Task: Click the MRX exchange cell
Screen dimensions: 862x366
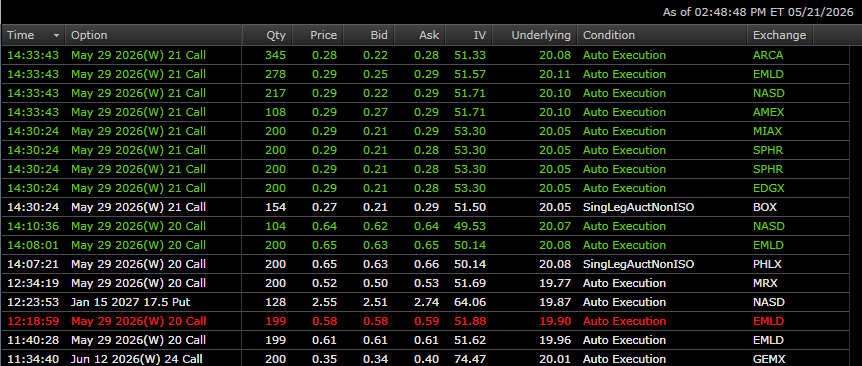Action: 764,283
